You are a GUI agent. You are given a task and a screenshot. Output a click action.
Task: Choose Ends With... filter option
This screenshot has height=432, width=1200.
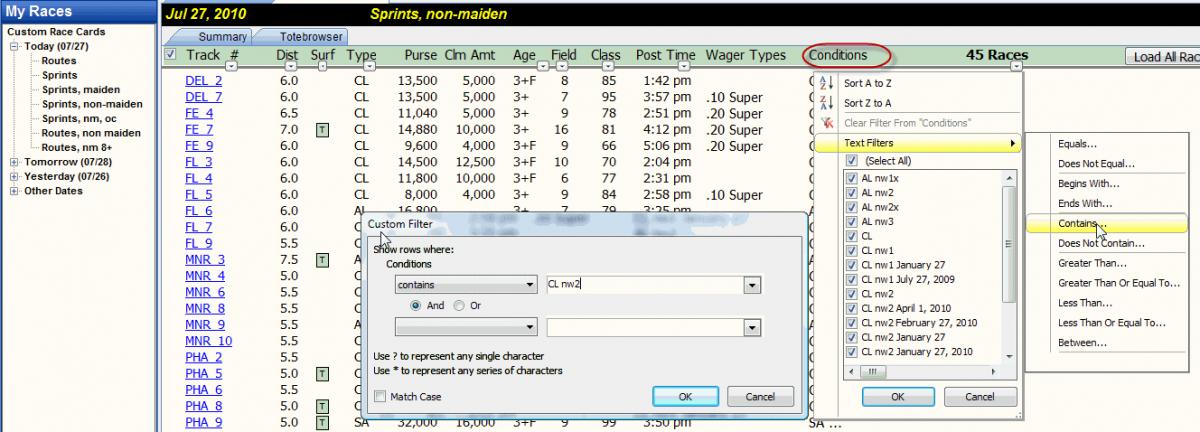[x=1083, y=204]
